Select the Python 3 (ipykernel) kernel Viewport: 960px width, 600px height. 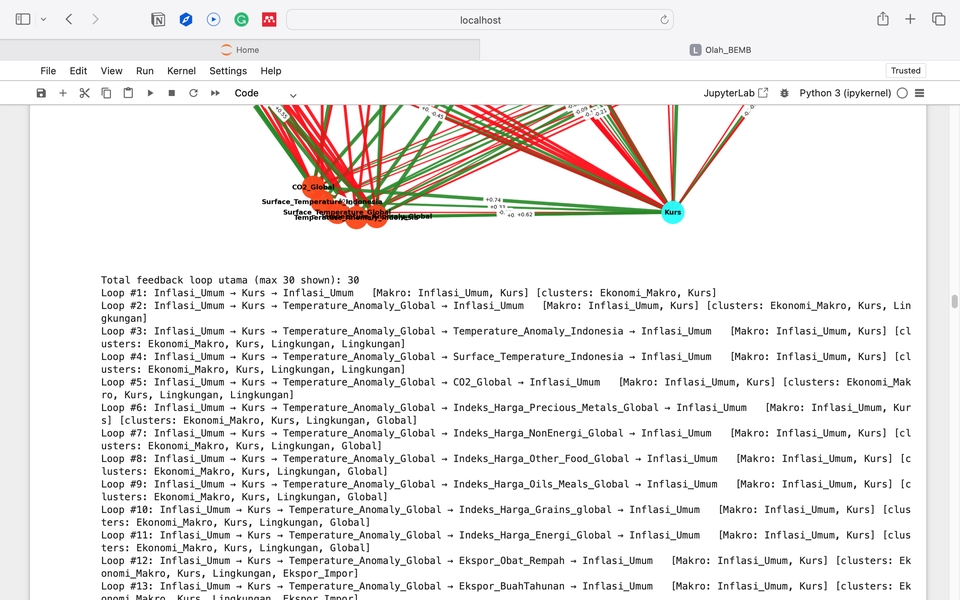tap(844, 93)
